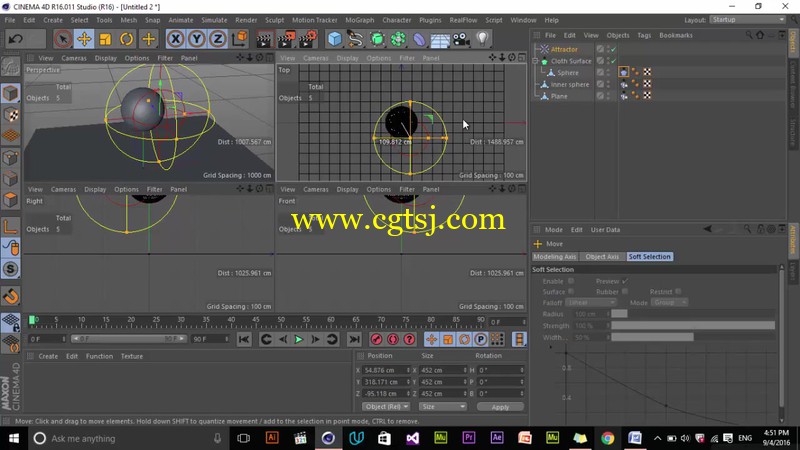
Task: Play the animation forward
Action: pos(299,339)
